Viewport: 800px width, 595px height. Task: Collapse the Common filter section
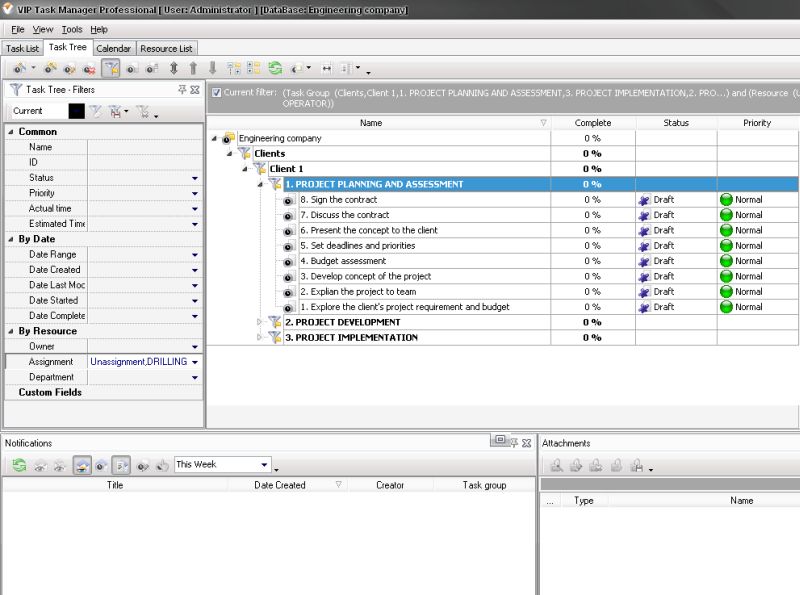tap(11, 132)
